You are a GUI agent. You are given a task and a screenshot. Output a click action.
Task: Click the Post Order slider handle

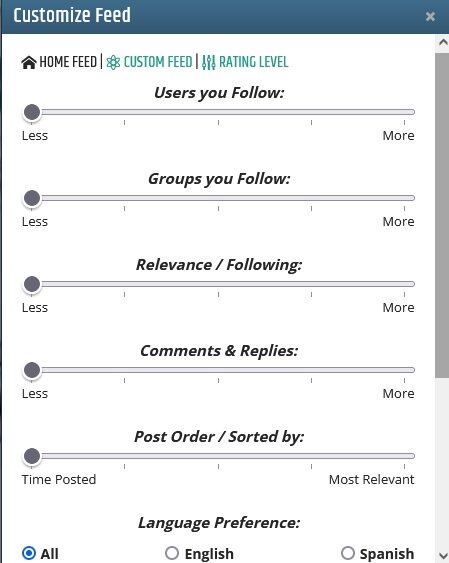[x=32, y=456]
